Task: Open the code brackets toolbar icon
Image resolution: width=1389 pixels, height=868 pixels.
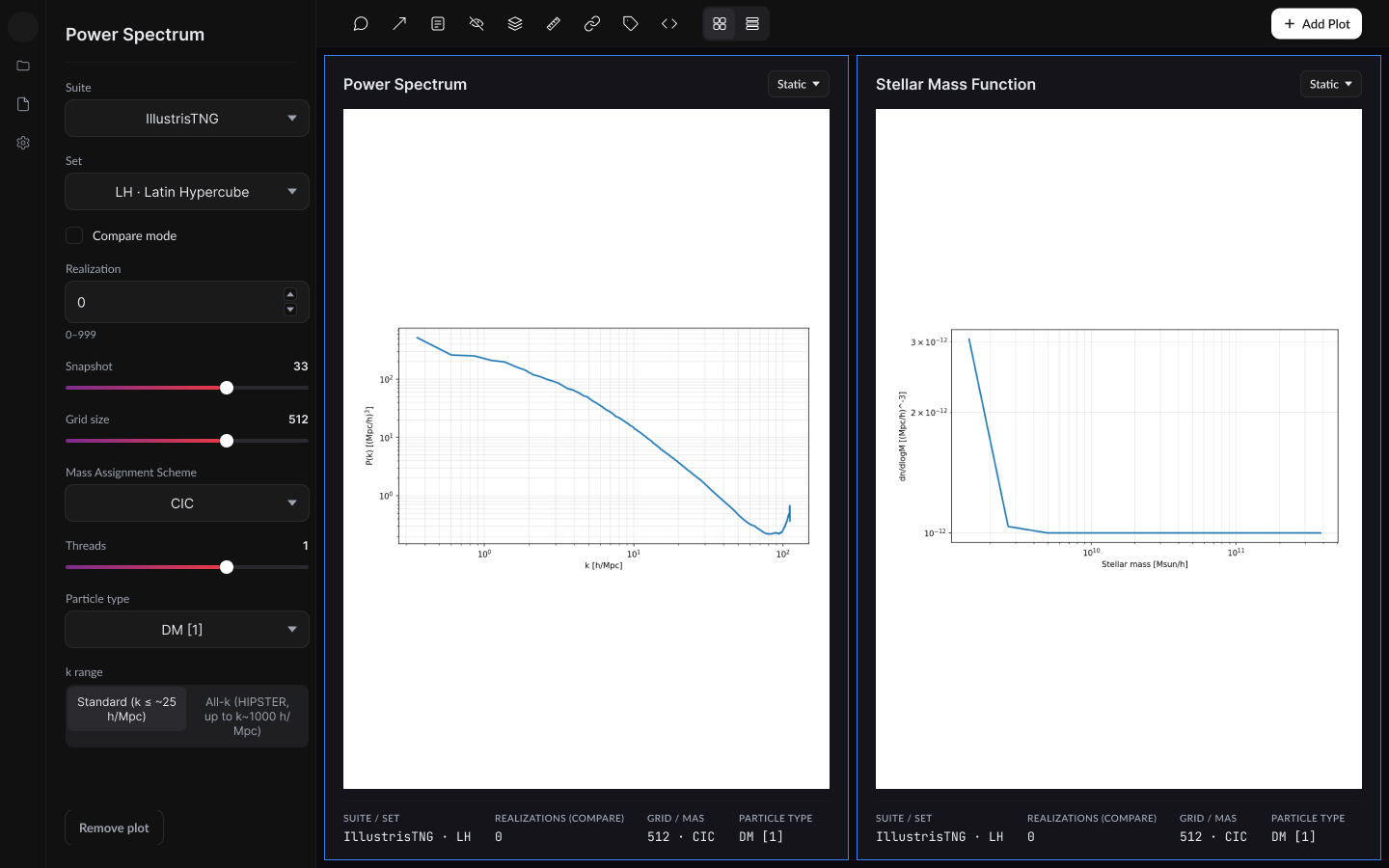Action: (x=669, y=24)
